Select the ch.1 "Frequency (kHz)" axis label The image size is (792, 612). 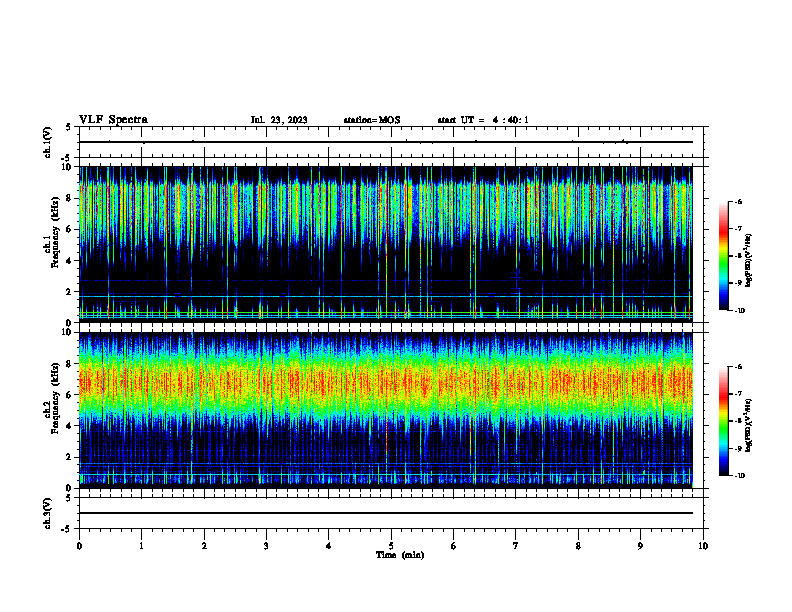(55, 233)
